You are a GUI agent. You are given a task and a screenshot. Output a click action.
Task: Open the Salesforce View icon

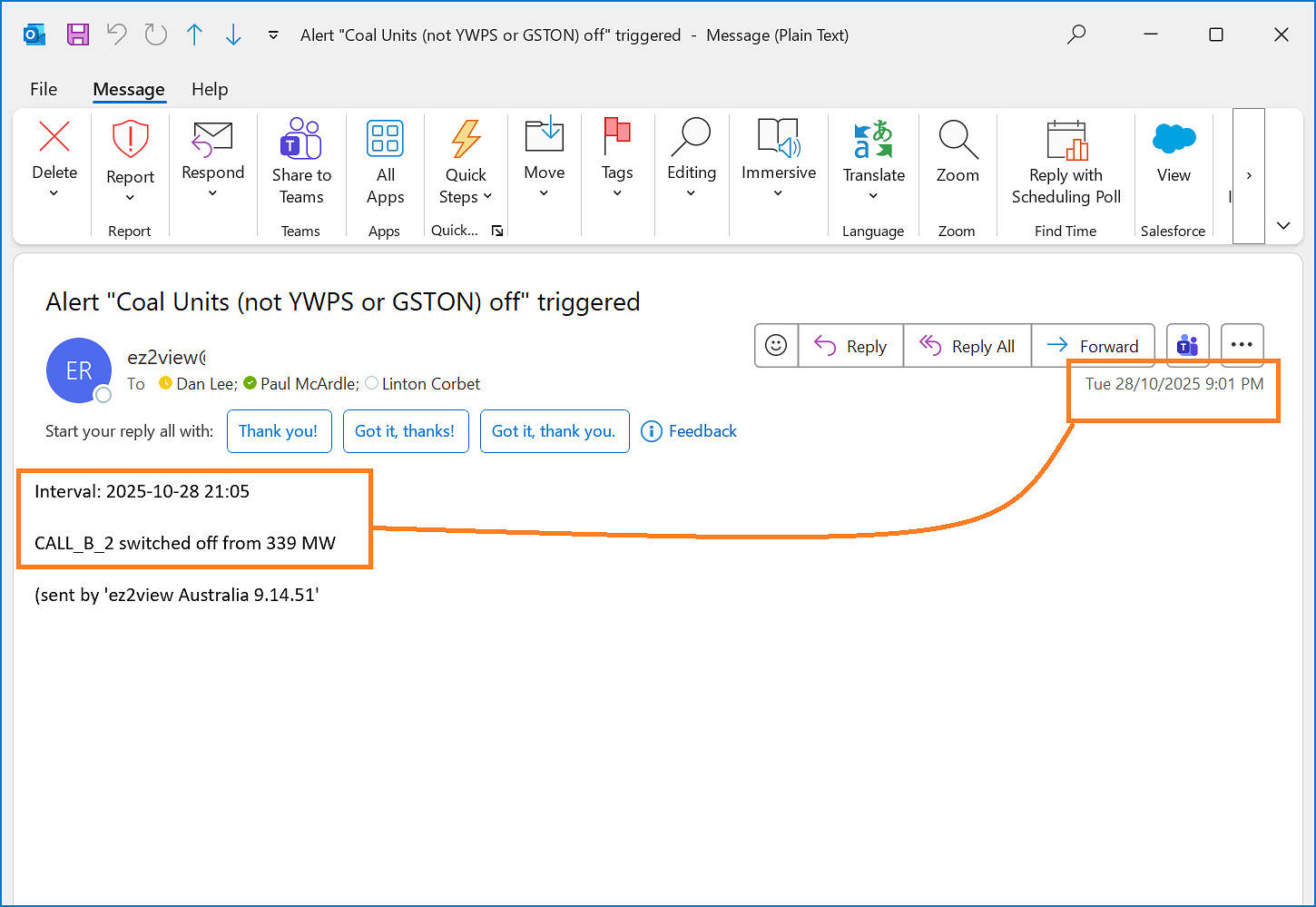click(1173, 139)
